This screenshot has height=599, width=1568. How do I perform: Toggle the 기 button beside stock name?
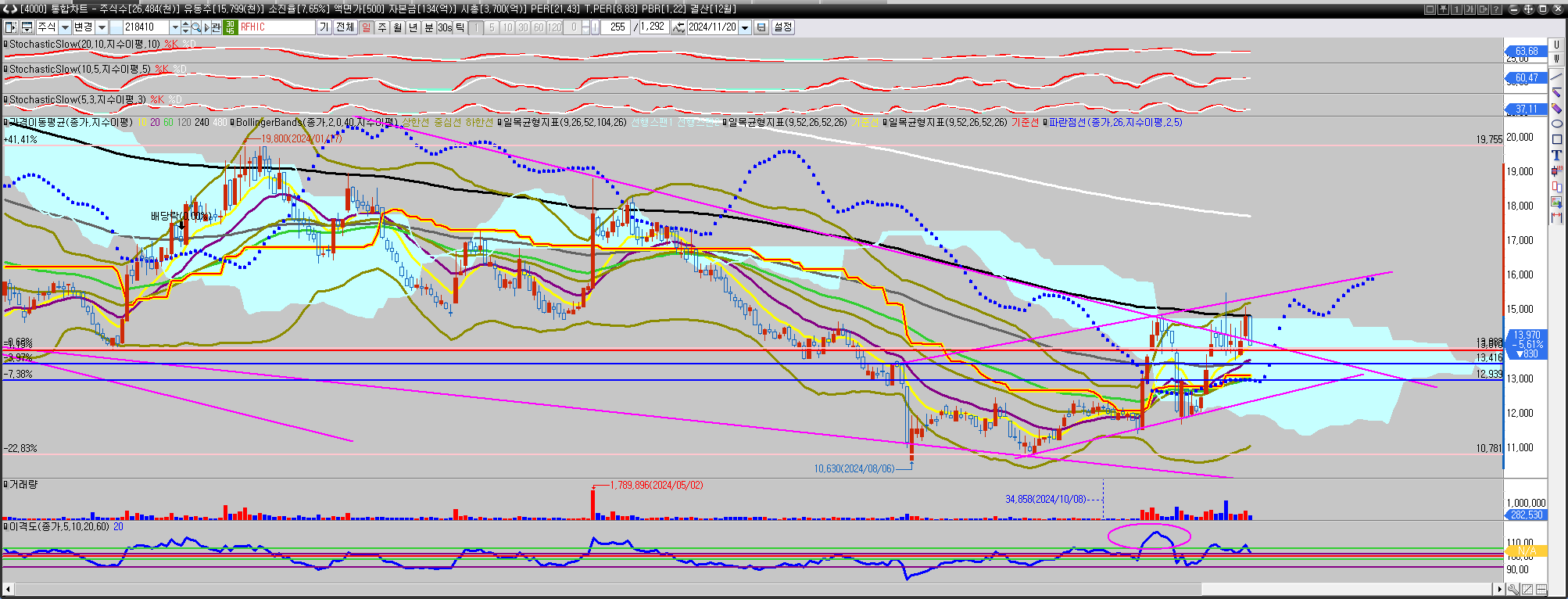(324, 27)
